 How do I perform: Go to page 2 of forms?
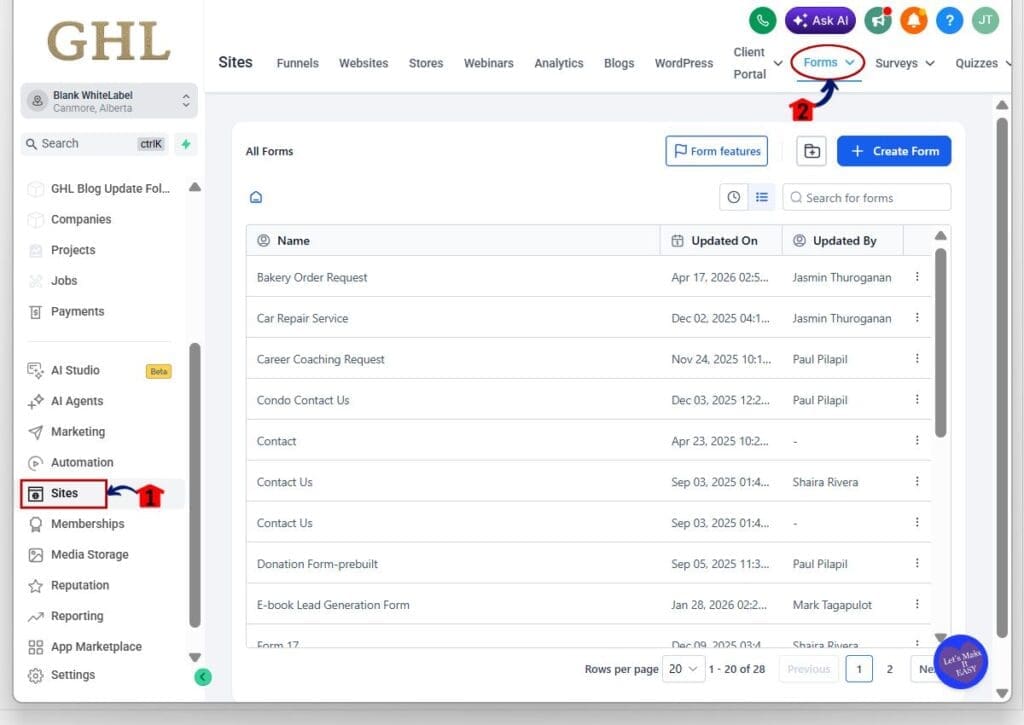pos(889,669)
